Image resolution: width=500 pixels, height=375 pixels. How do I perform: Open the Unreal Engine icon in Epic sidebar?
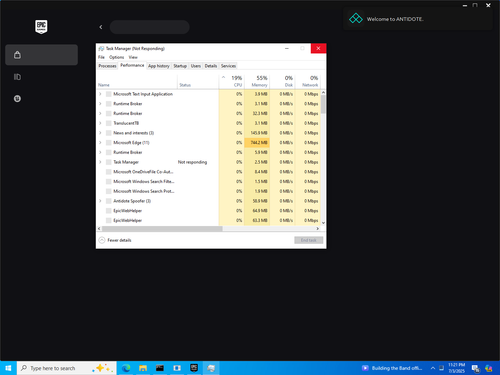pyautogui.click(x=17, y=99)
